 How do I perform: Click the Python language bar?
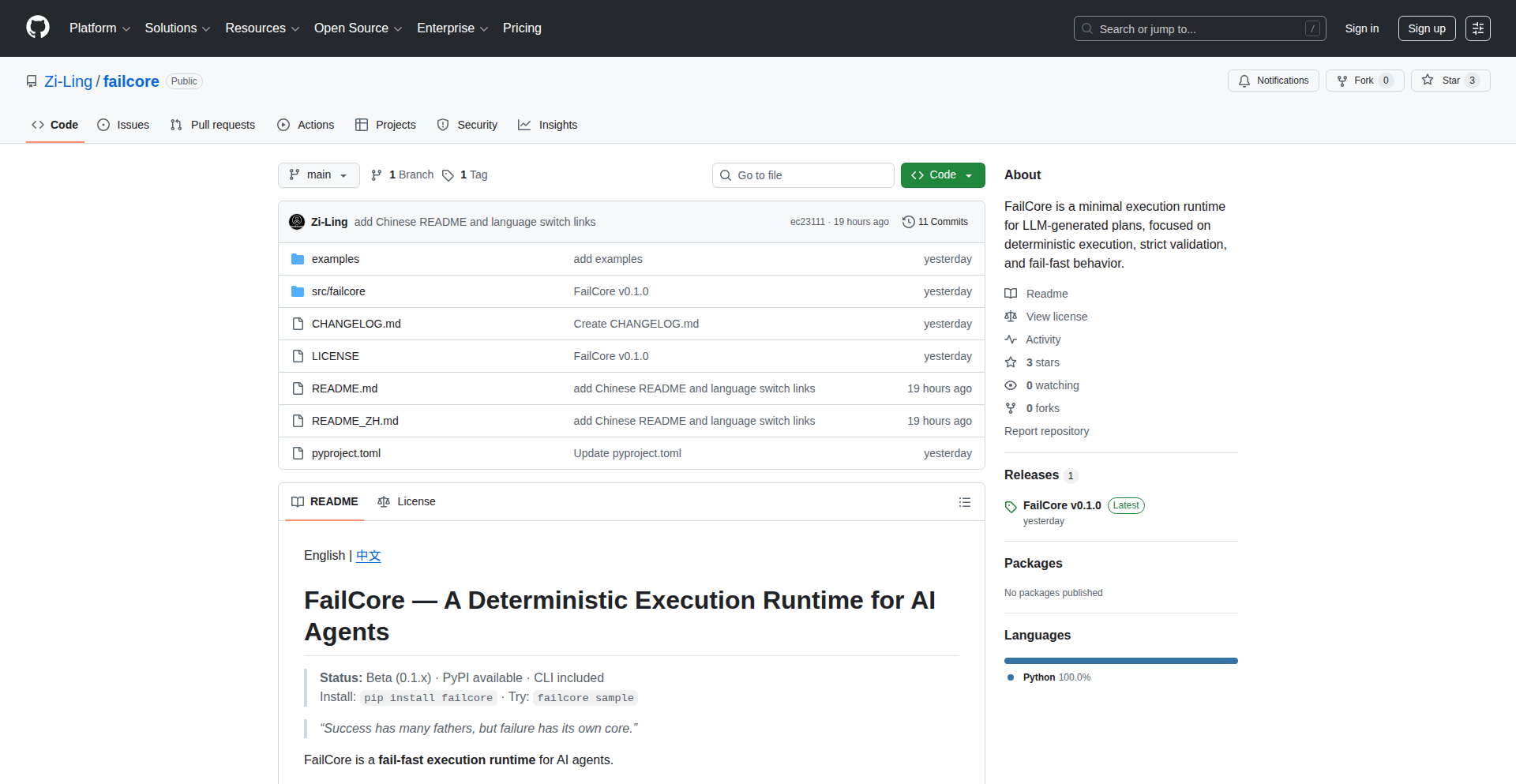click(x=1120, y=661)
